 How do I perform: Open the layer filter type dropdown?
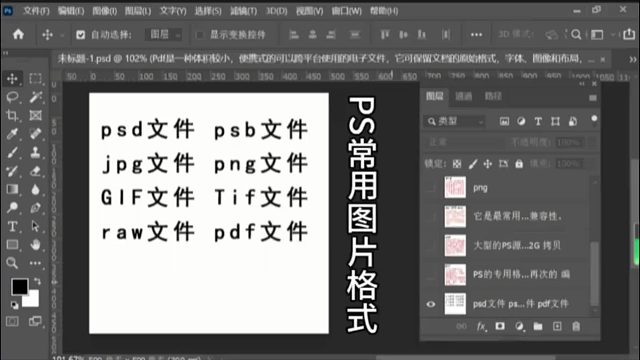455,121
